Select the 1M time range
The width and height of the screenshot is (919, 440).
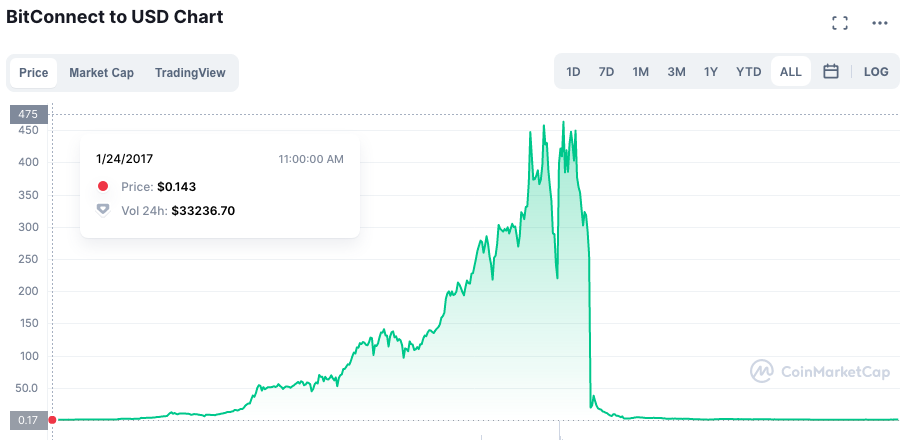(640, 72)
